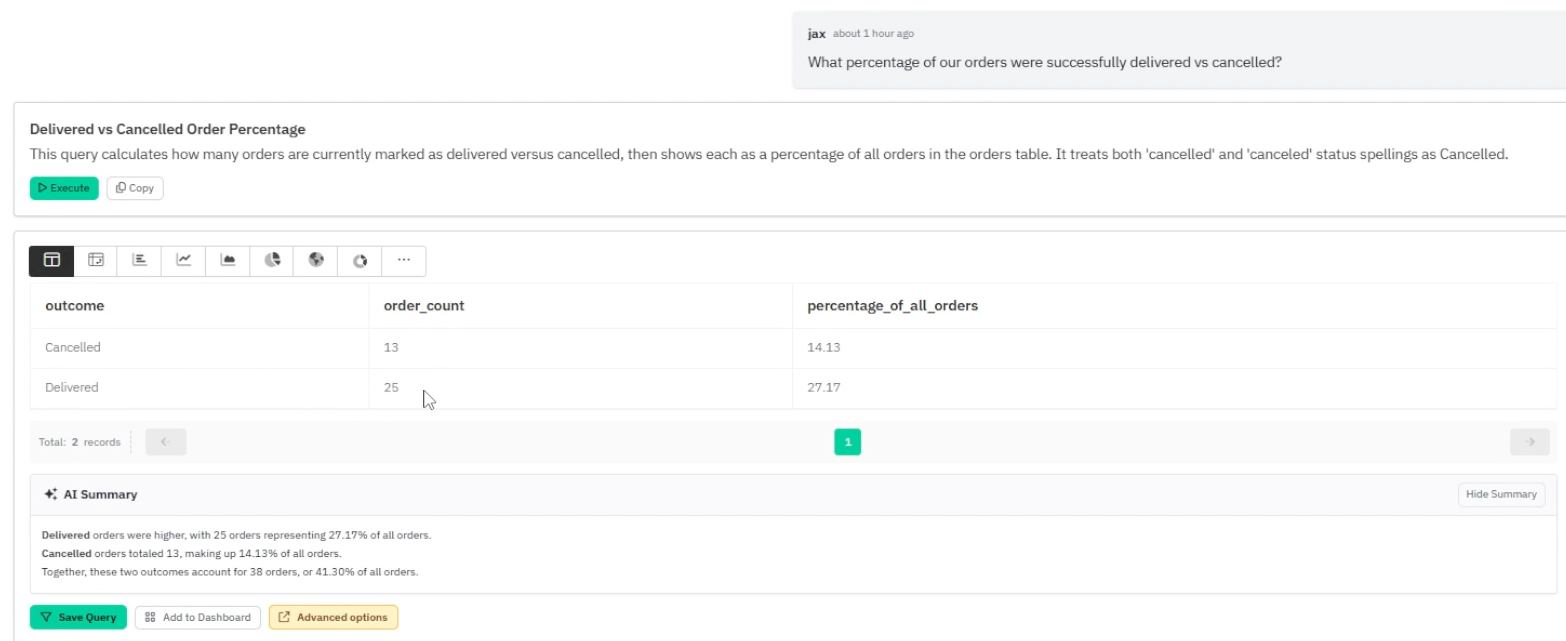Go to next results page arrow
Screen dimensions: 1566x641
(1529, 441)
